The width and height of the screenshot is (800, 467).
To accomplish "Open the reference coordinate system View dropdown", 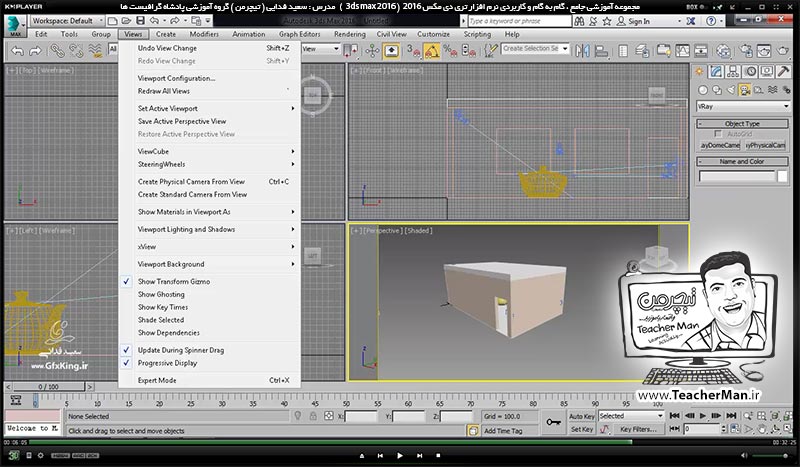I will 321,49.
